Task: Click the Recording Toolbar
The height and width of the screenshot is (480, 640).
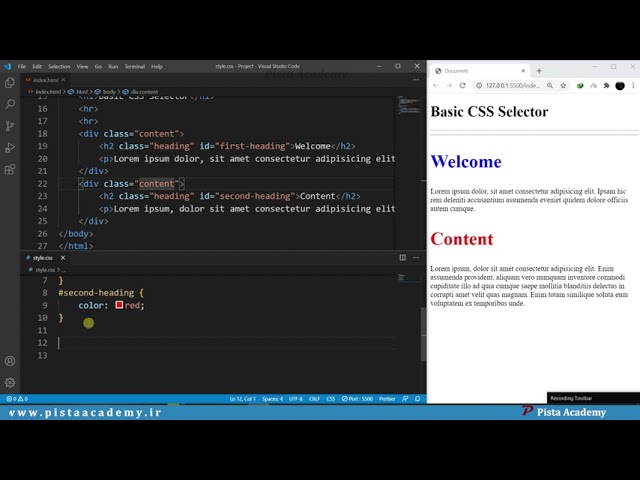Action: click(593, 398)
